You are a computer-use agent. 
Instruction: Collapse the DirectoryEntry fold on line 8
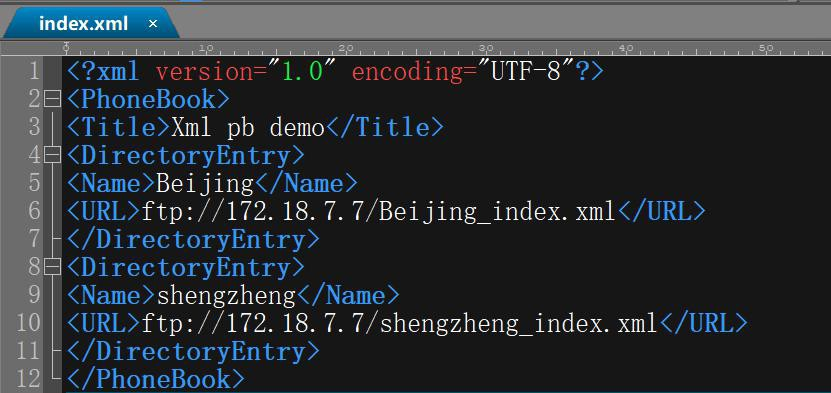tap(52, 267)
